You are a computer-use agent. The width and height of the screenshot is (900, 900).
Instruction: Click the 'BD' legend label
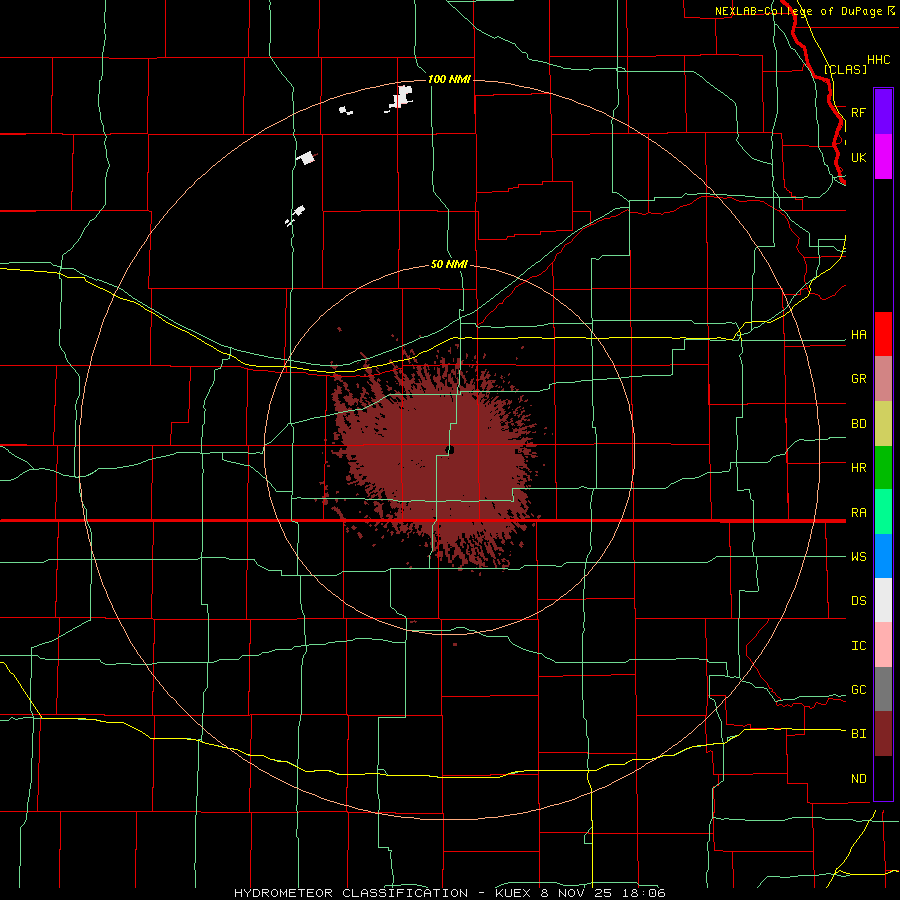(859, 424)
